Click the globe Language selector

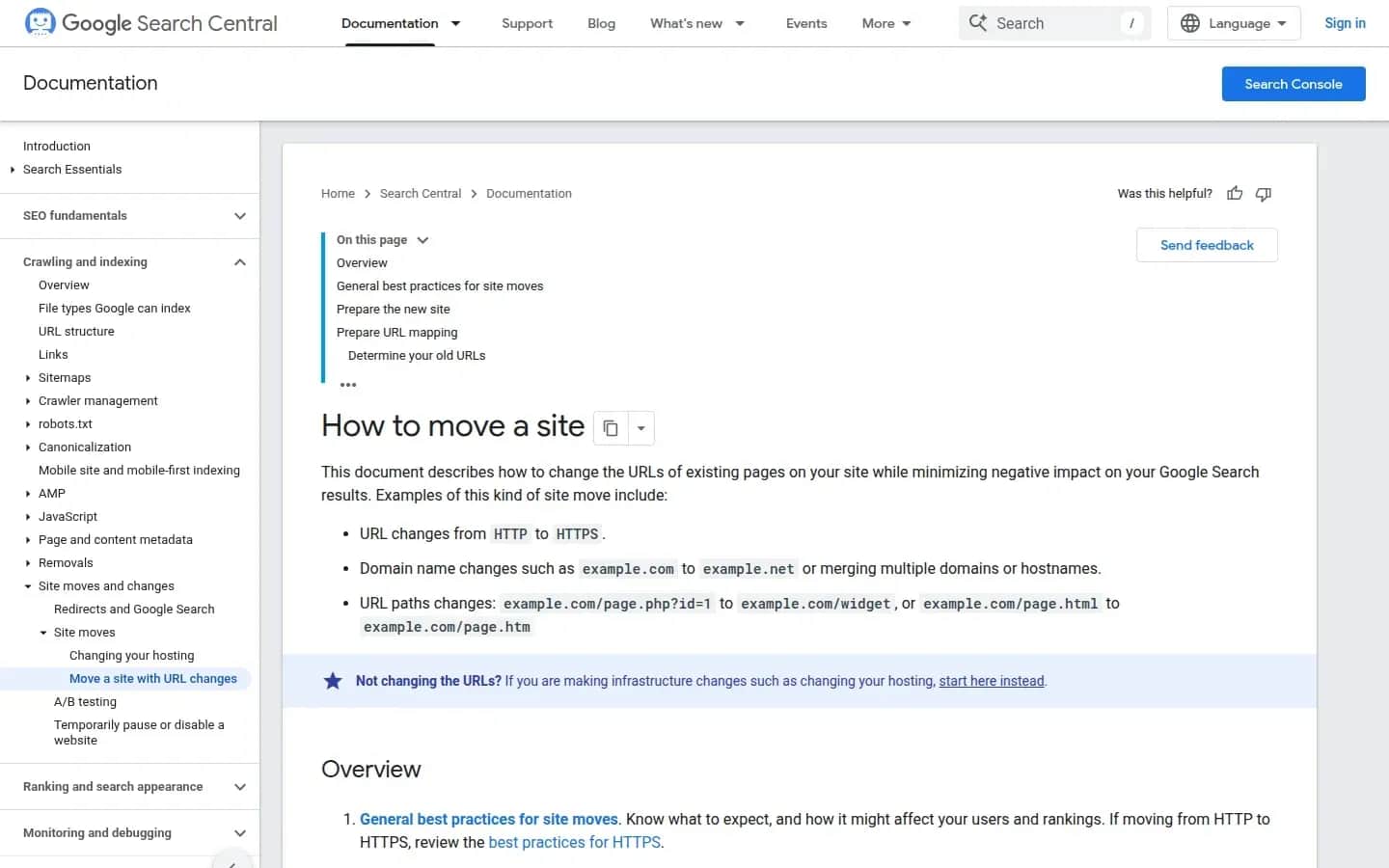1234,23
